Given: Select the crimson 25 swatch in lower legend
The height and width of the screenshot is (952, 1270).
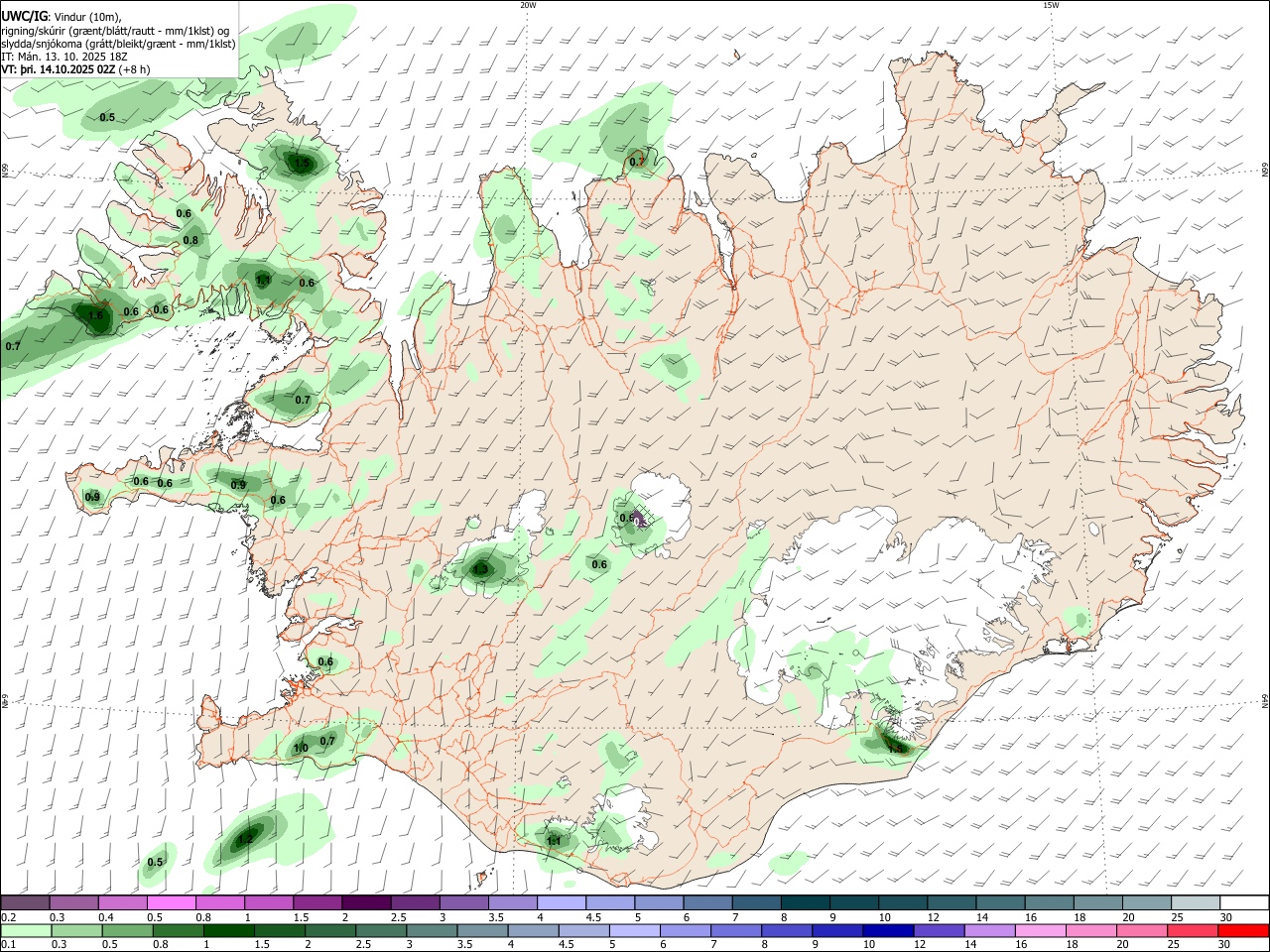Looking at the screenshot, I should pos(1192,930).
